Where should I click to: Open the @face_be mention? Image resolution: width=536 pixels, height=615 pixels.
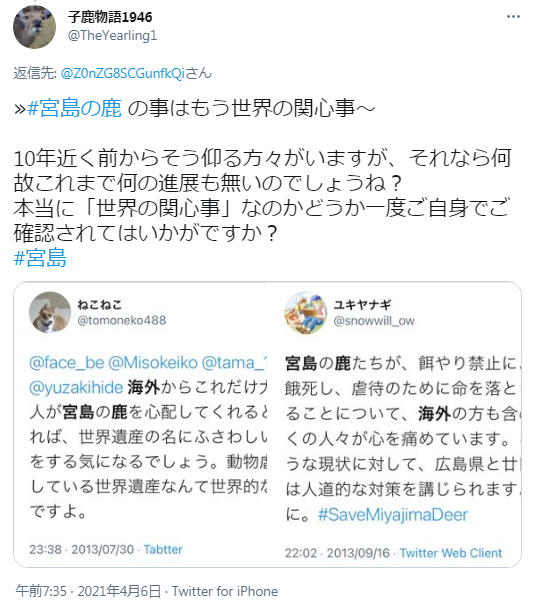coord(67,362)
